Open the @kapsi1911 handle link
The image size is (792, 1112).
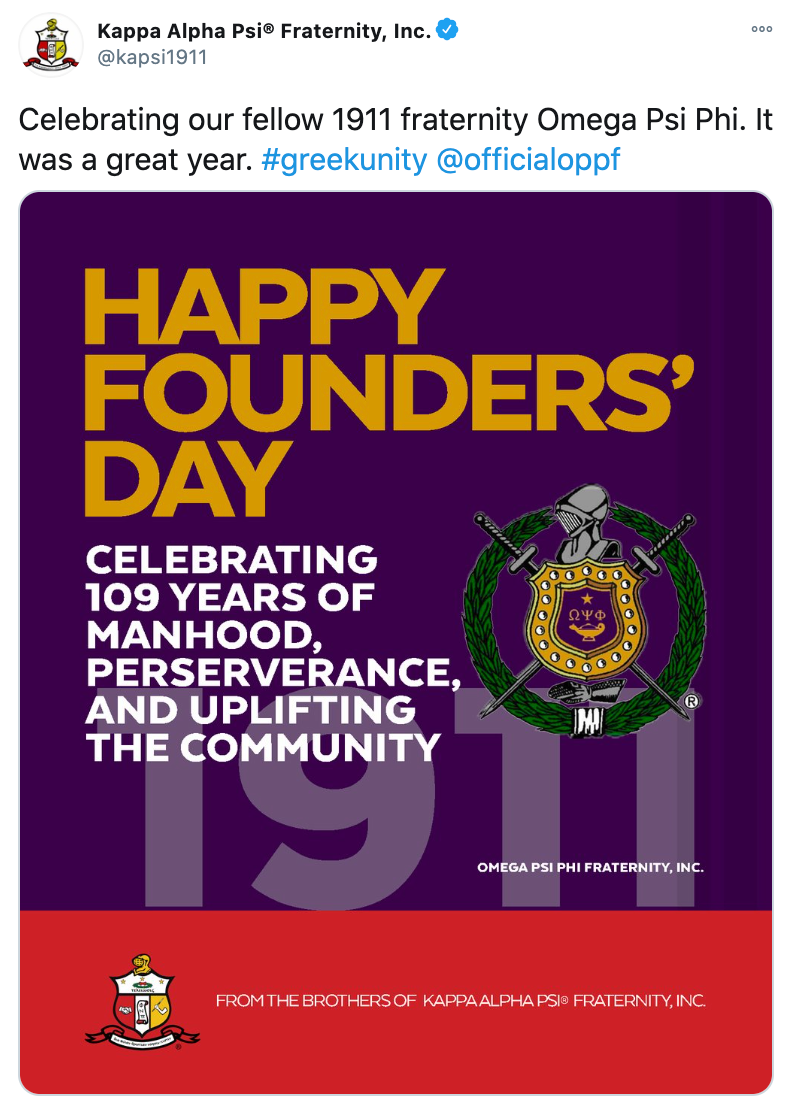(152, 57)
